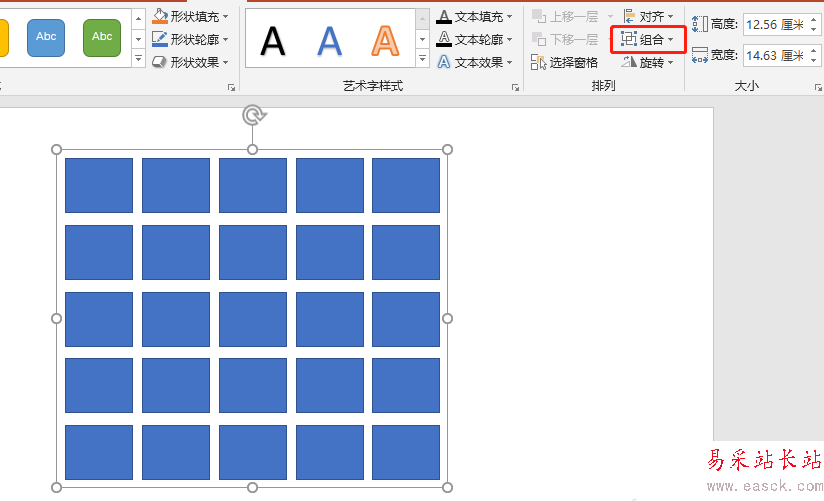Open WordArt styles (艺术字样式) dialog launcher
The image size is (824, 501).
[515, 87]
